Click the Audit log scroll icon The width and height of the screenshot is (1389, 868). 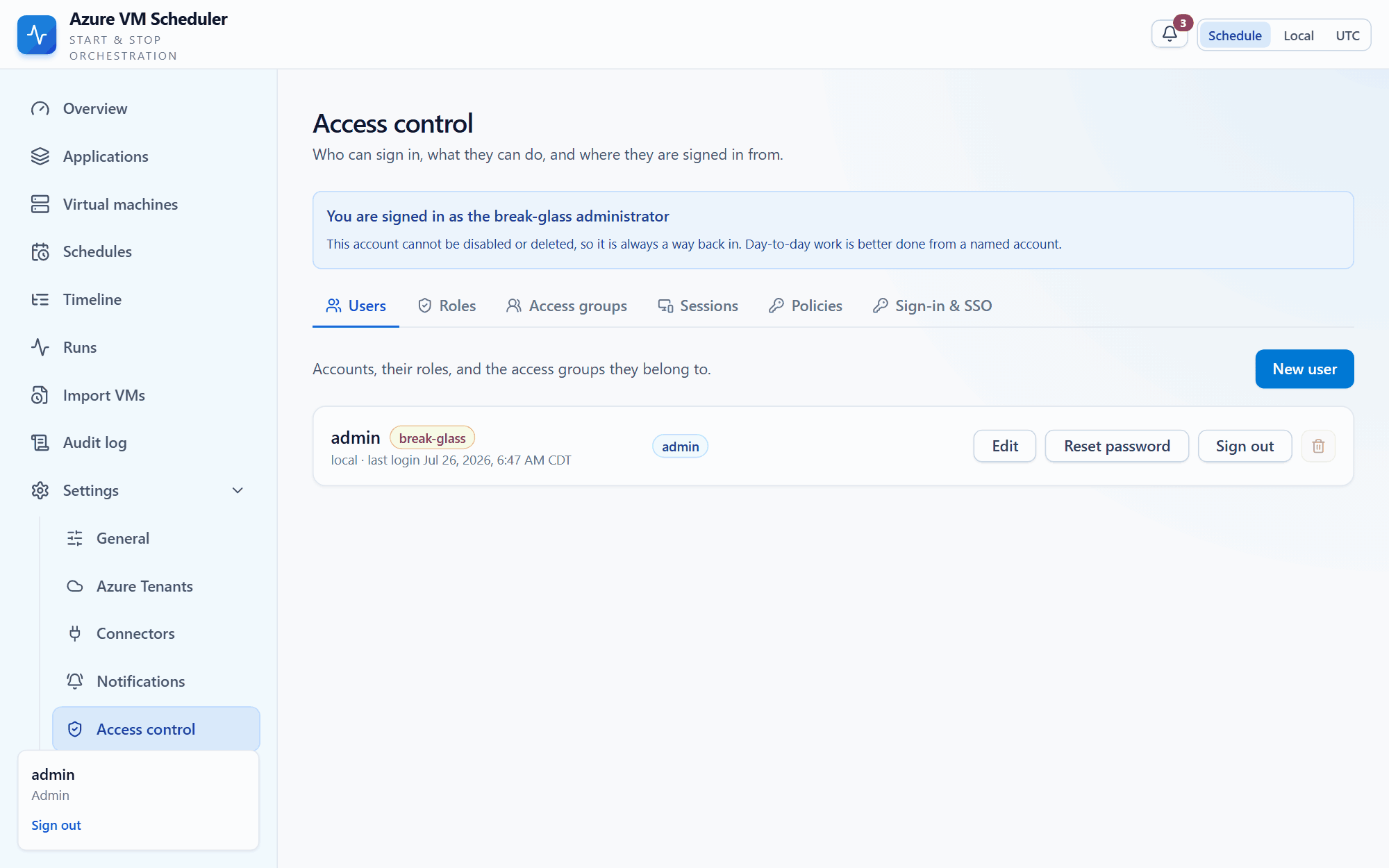pyautogui.click(x=40, y=443)
